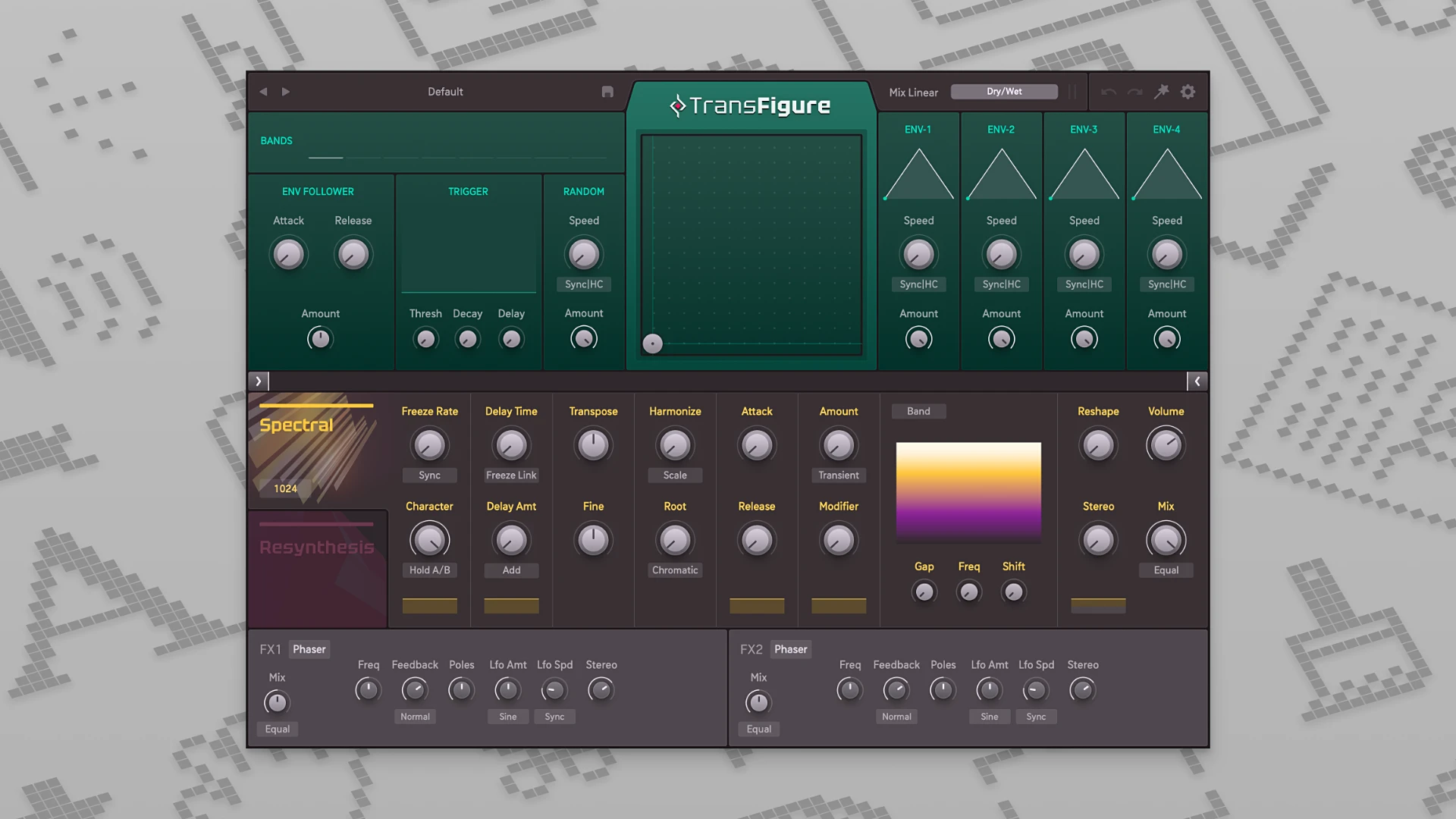The width and height of the screenshot is (1456, 819).
Task: Click the XY pad handle dot
Action: coord(652,344)
